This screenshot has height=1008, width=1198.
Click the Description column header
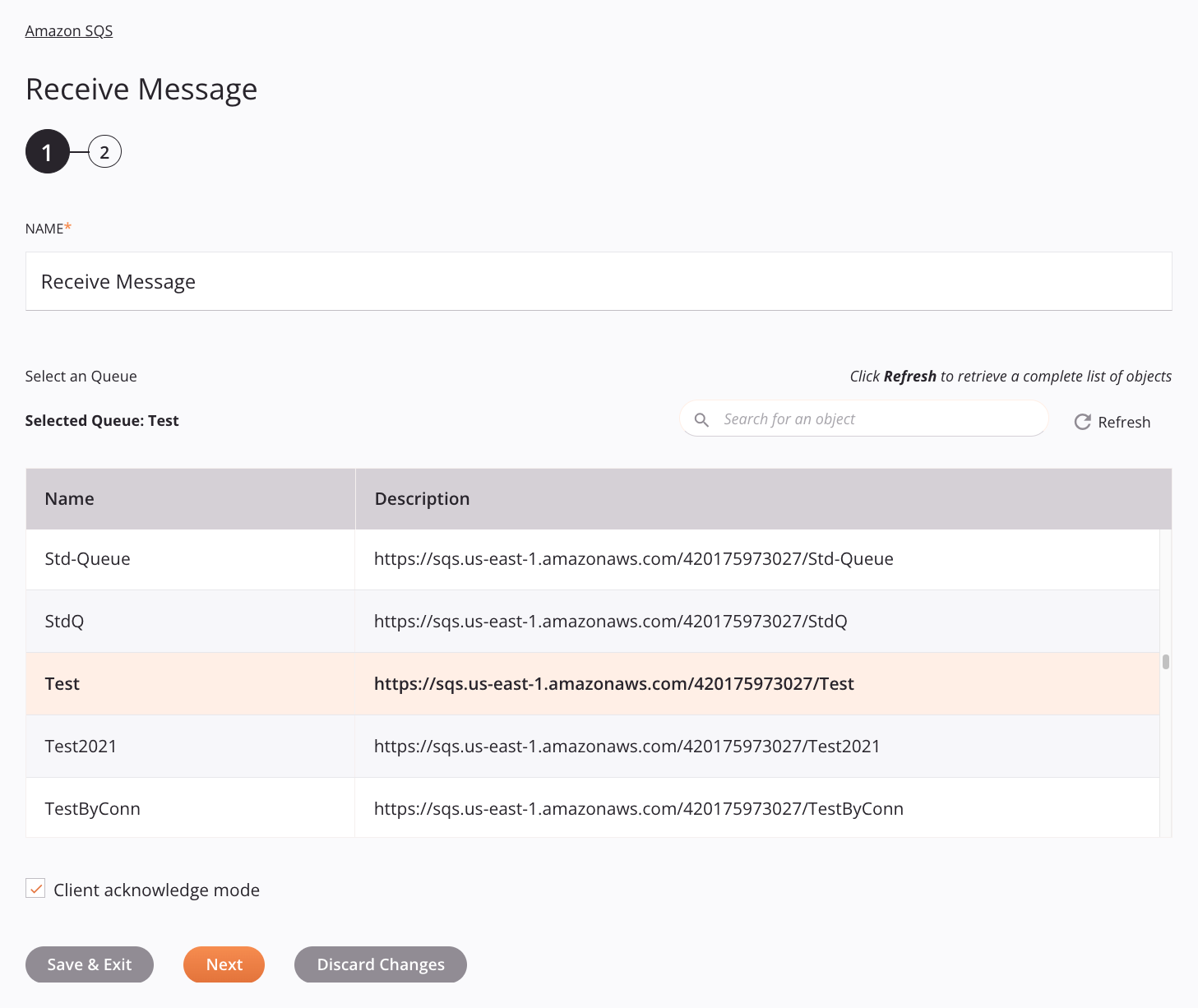(763, 499)
